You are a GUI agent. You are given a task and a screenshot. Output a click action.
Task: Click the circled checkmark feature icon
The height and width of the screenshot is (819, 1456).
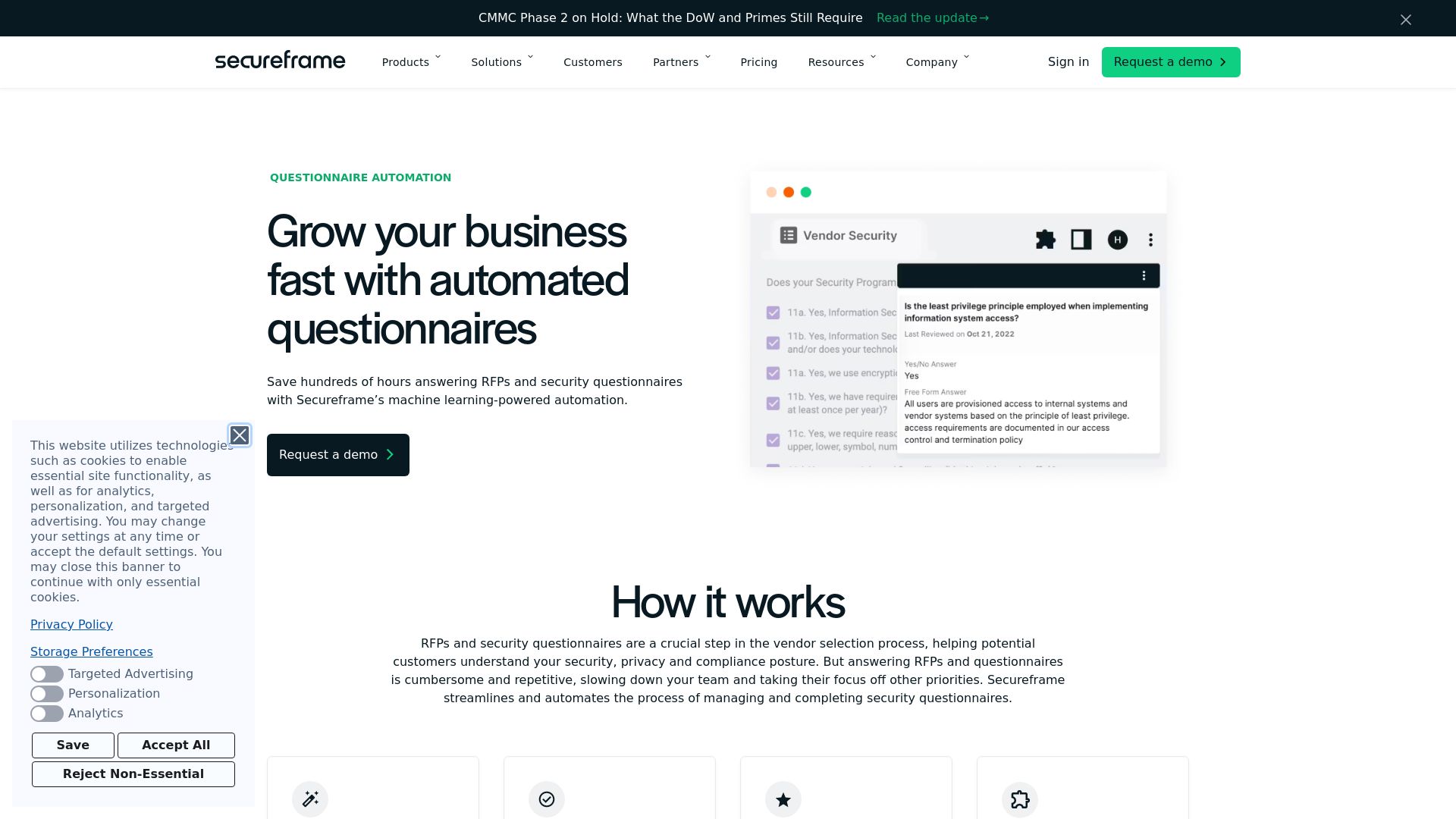point(547,799)
